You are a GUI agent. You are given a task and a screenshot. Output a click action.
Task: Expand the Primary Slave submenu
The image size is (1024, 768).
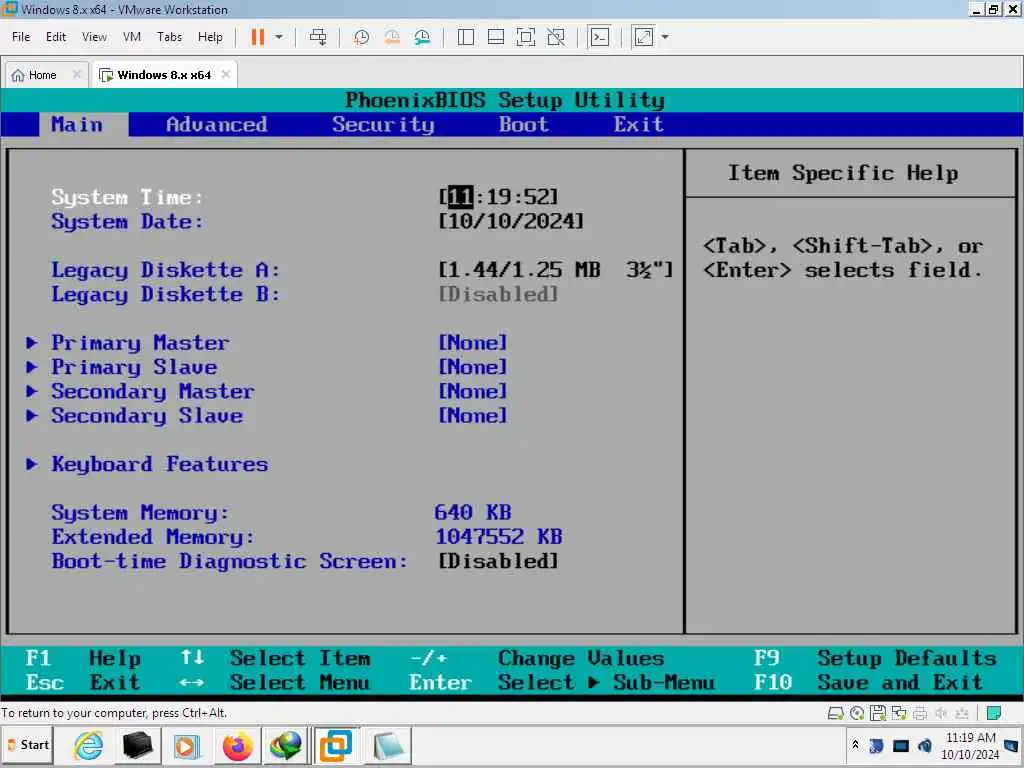(x=134, y=367)
